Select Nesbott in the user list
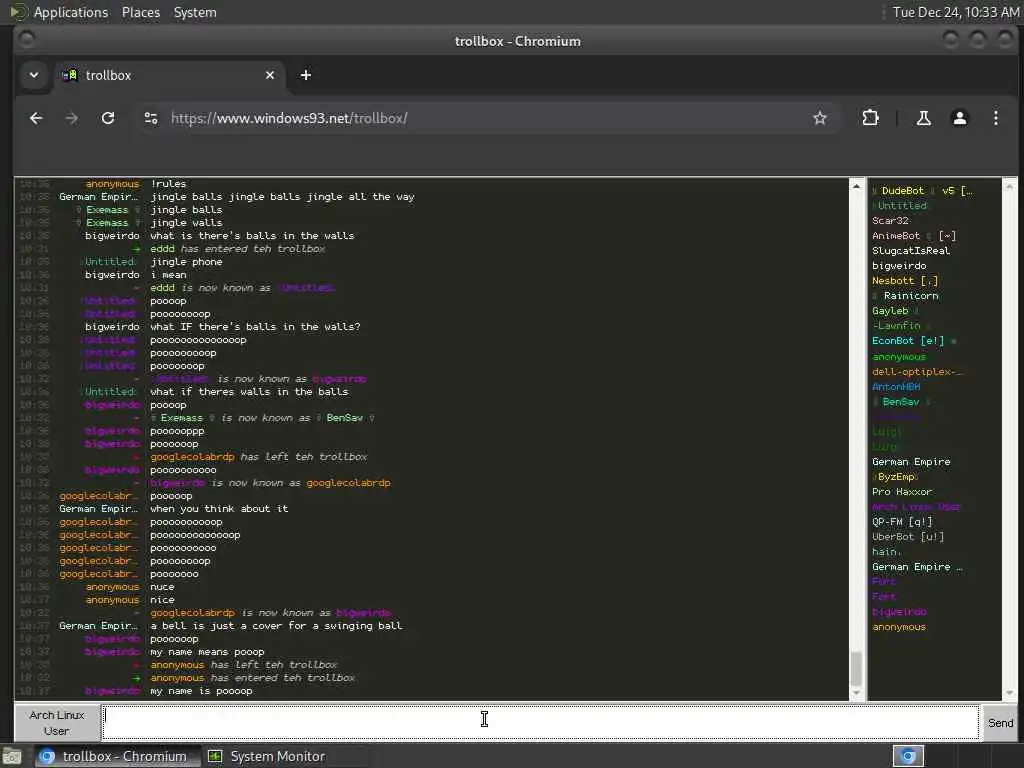Viewport: 1024px width, 768px height. point(904,281)
